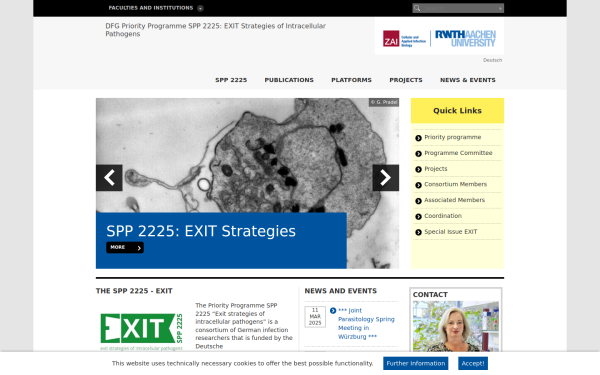
Task: Open Joint Parasitology Spring Meeting news link
Action: click(x=366, y=324)
